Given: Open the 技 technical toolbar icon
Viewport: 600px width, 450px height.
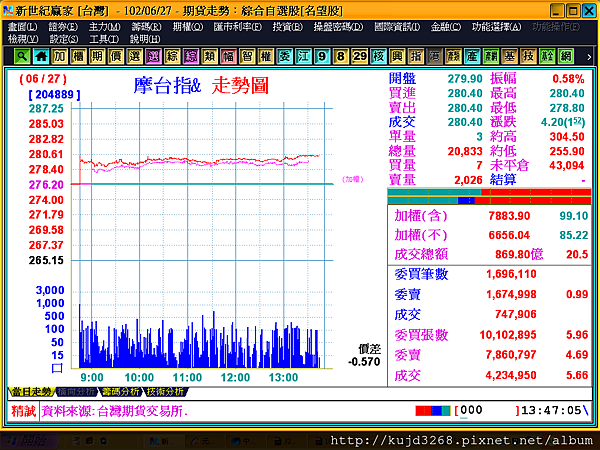Looking at the screenshot, I should [528, 56].
